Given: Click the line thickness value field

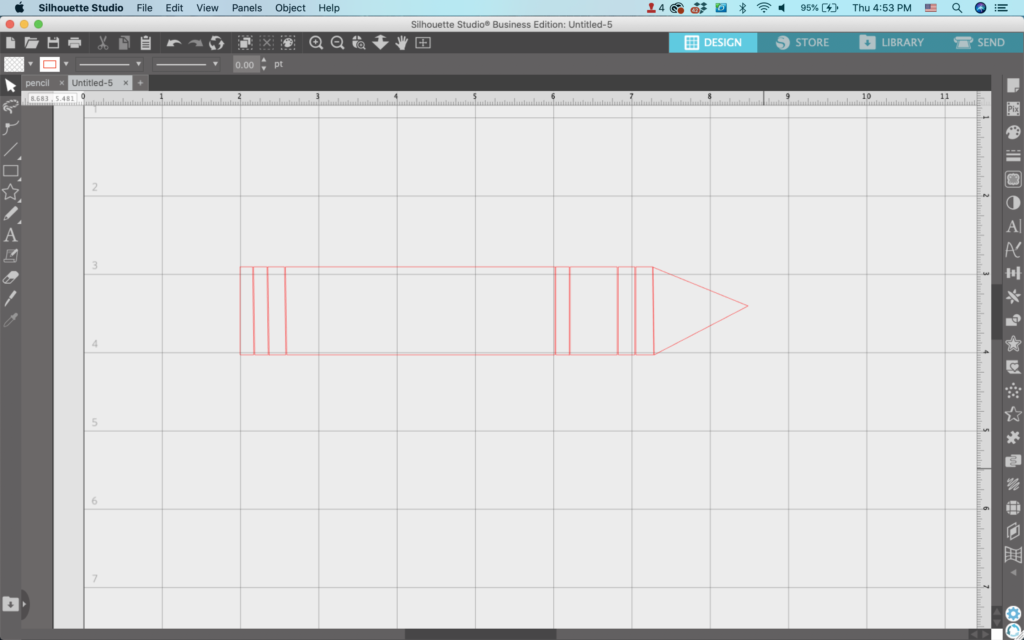Looking at the screenshot, I should coord(245,65).
